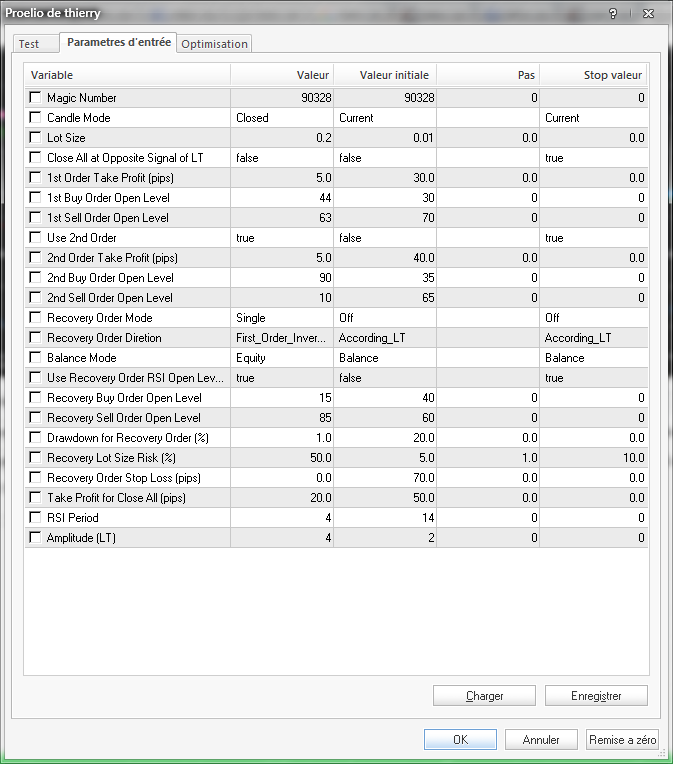Select Recovery Buy Order Open Level value 15

tap(282, 398)
